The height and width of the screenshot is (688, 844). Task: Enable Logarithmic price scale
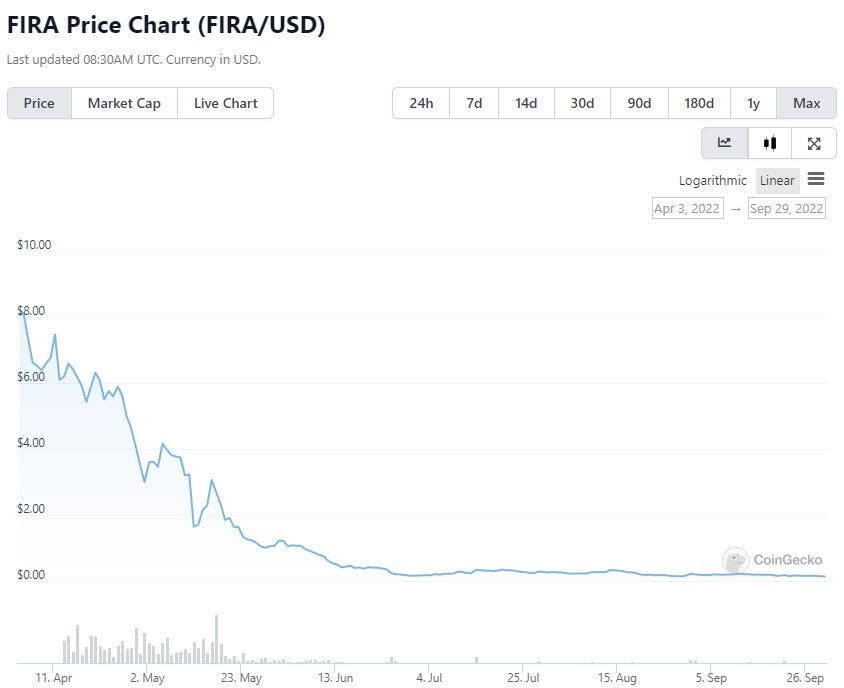(712, 180)
